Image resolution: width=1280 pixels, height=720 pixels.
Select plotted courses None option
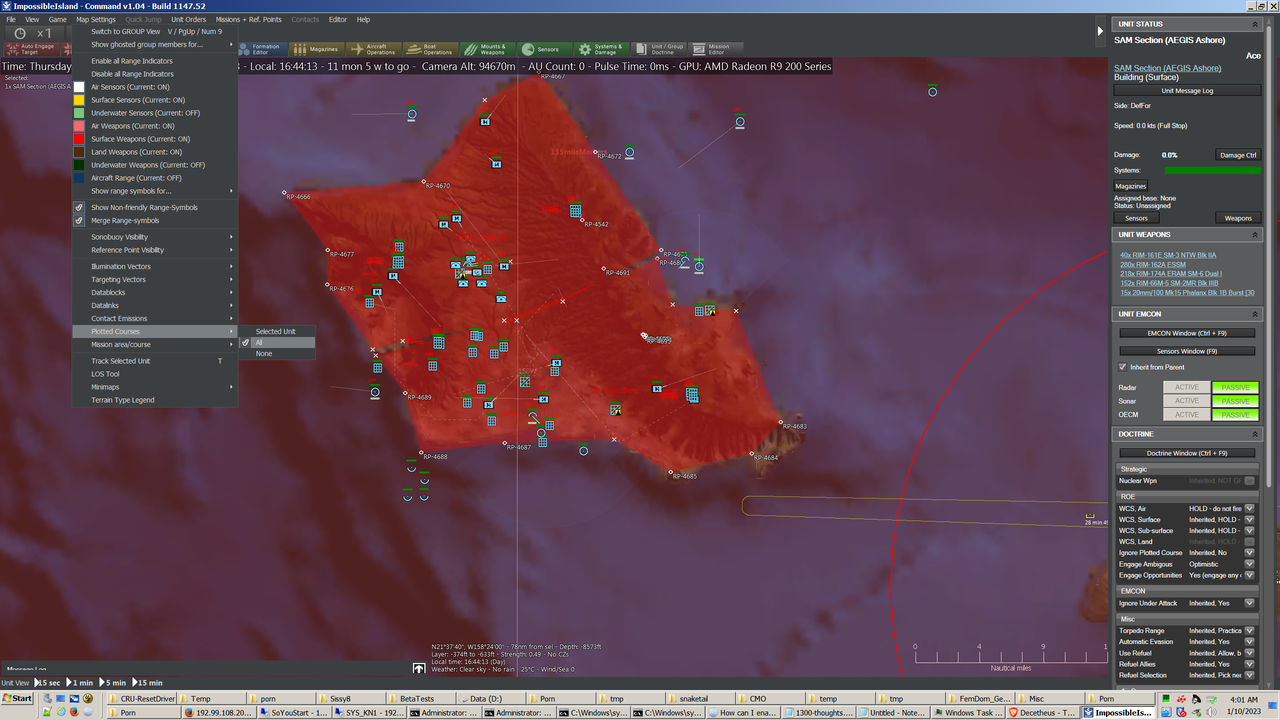click(263, 353)
